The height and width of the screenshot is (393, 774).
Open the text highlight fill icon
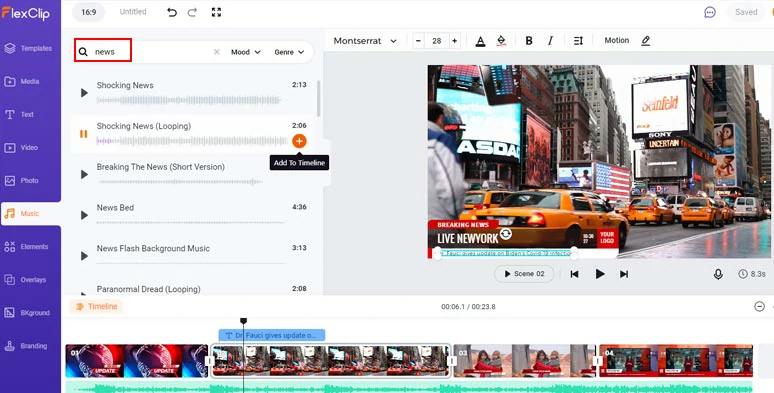coord(502,41)
